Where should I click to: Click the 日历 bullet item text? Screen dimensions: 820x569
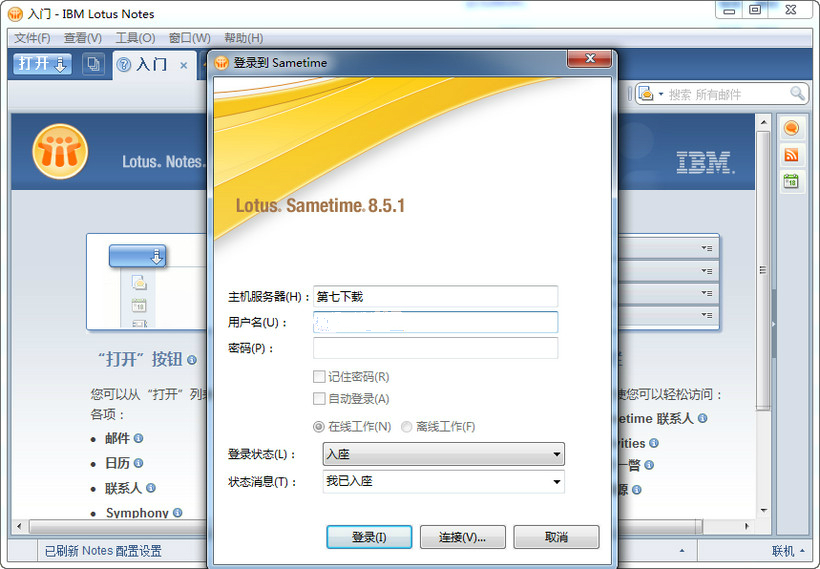coord(117,463)
